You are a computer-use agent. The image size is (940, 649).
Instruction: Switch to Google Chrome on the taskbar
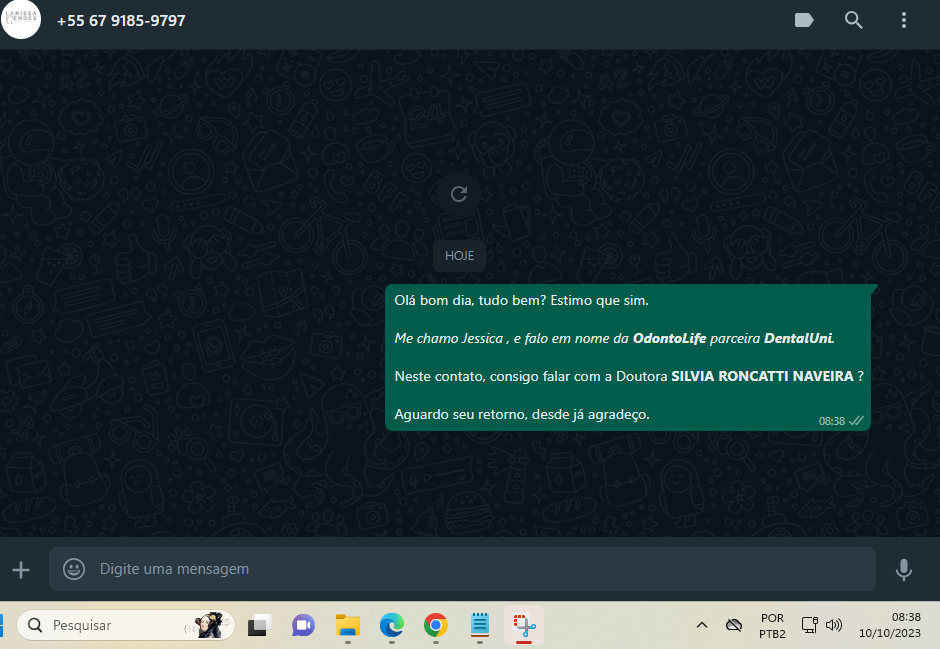click(x=436, y=626)
